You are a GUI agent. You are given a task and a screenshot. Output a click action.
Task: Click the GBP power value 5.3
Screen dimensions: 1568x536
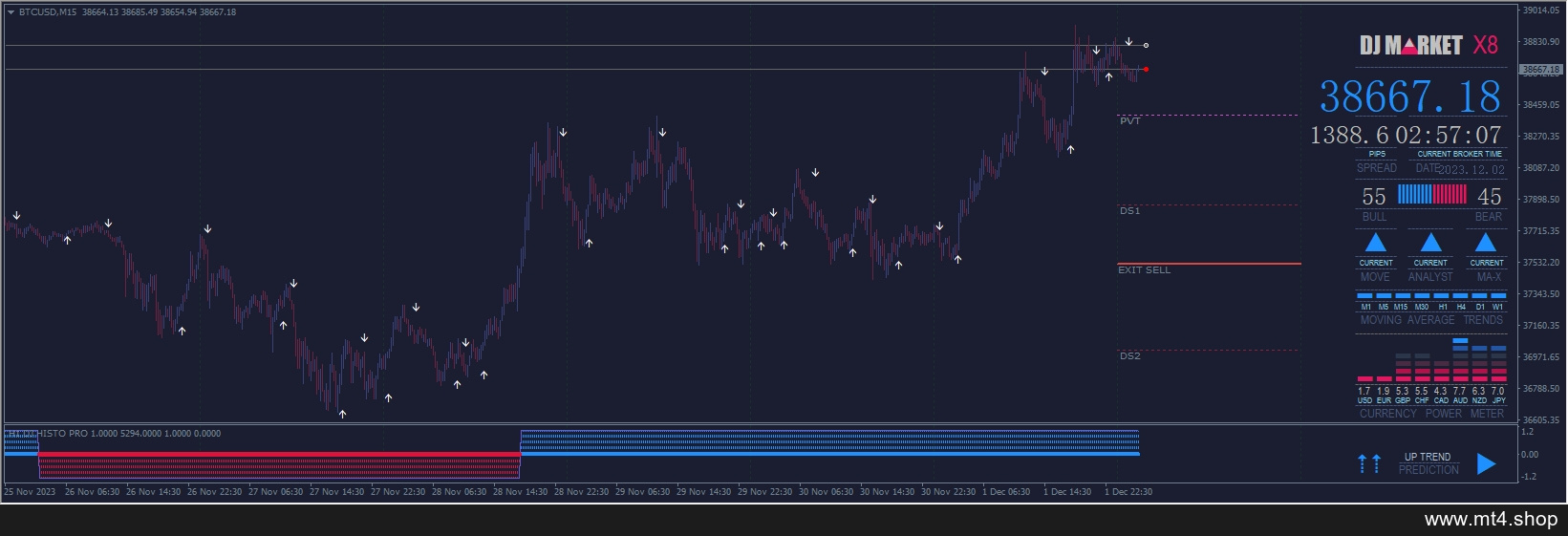(x=1402, y=391)
